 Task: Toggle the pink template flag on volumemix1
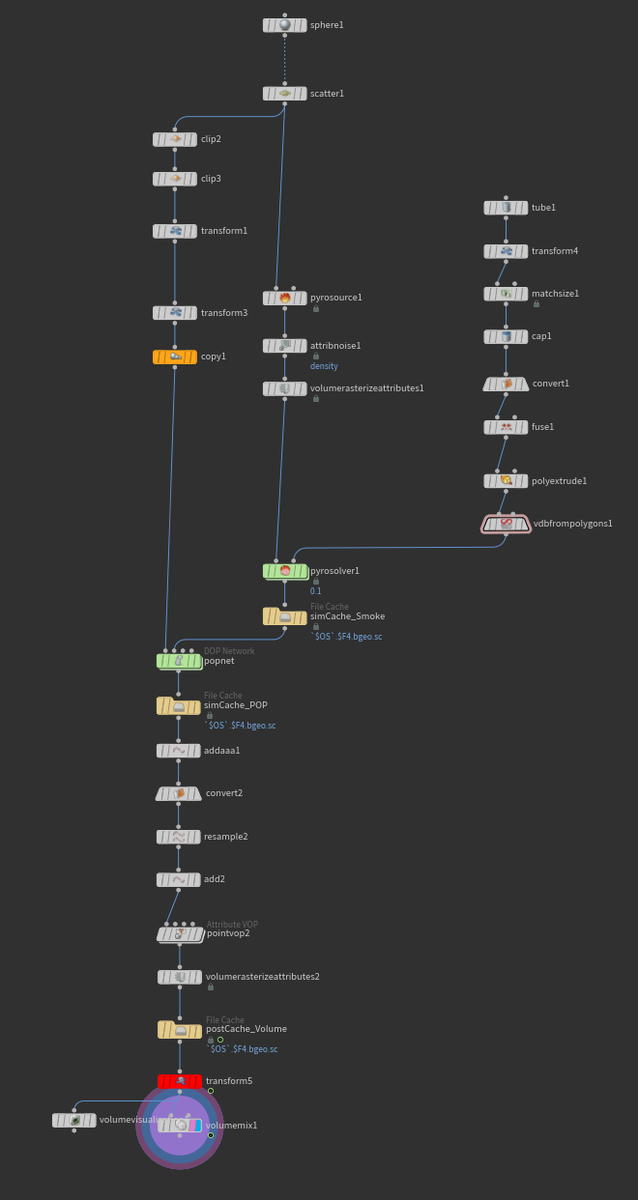(x=191, y=1125)
